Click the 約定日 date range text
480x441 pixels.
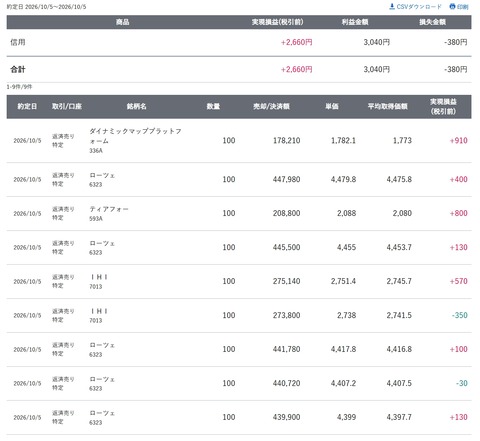coord(47,7)
